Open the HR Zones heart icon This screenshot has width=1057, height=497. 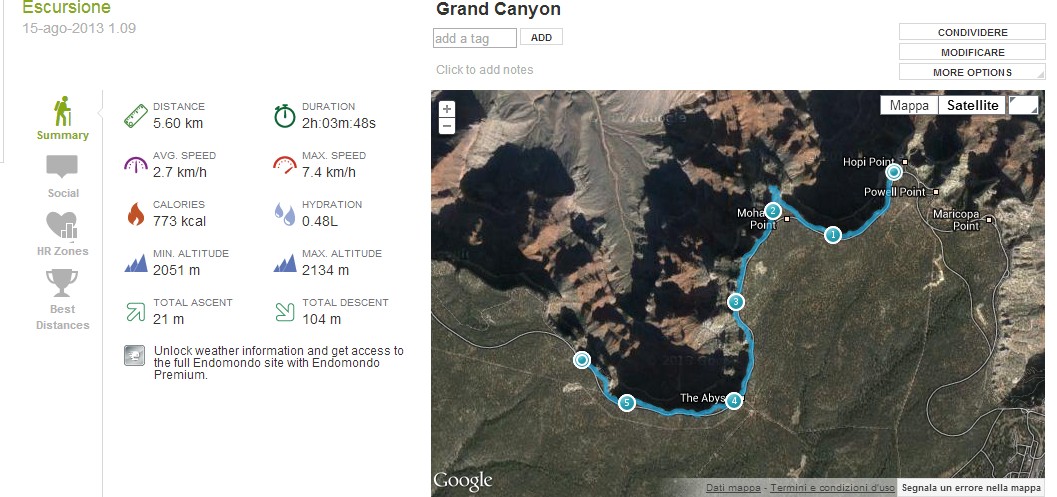(62, 225)
